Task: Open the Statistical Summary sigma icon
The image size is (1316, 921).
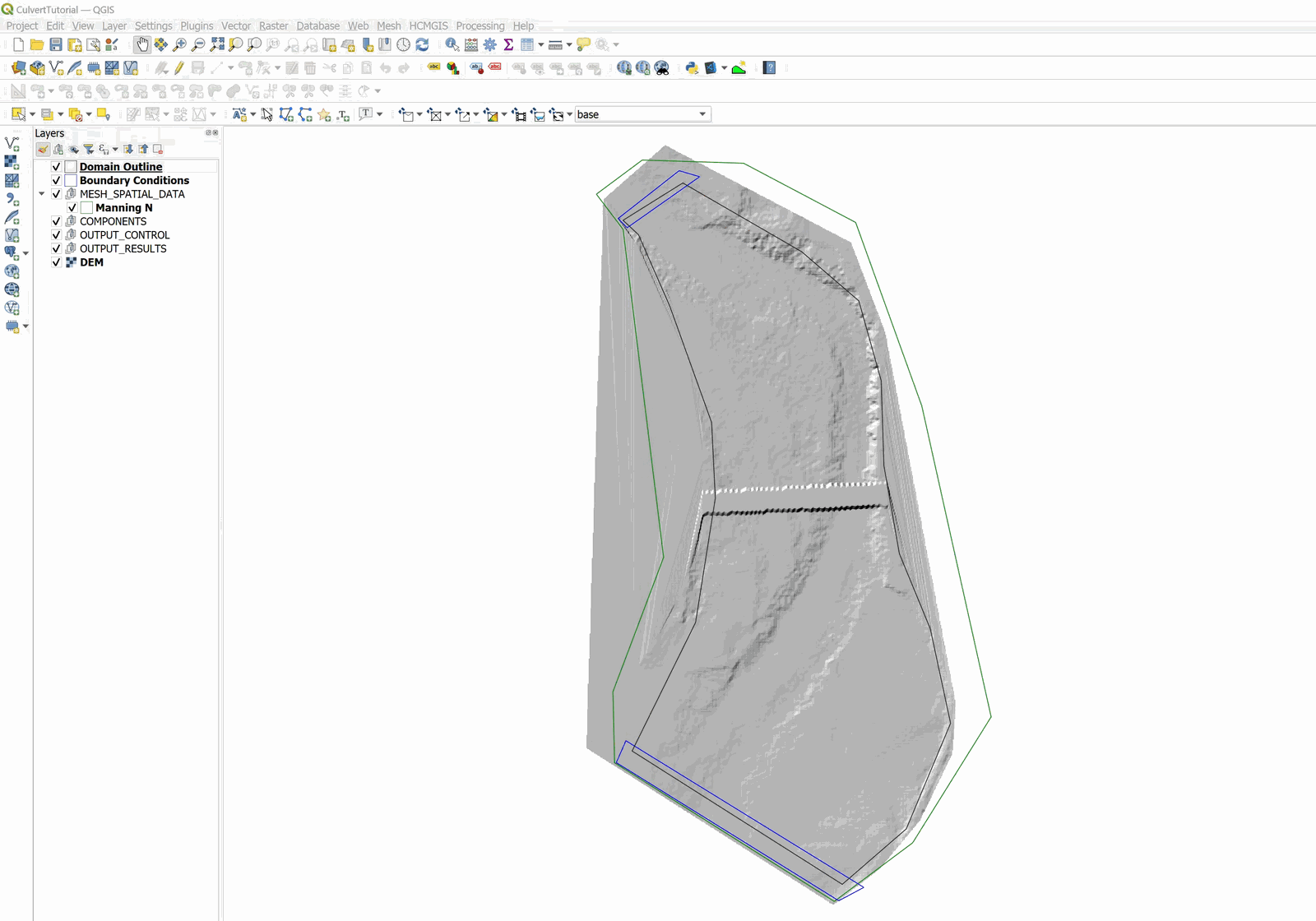Action: click(x=508, y=44)
